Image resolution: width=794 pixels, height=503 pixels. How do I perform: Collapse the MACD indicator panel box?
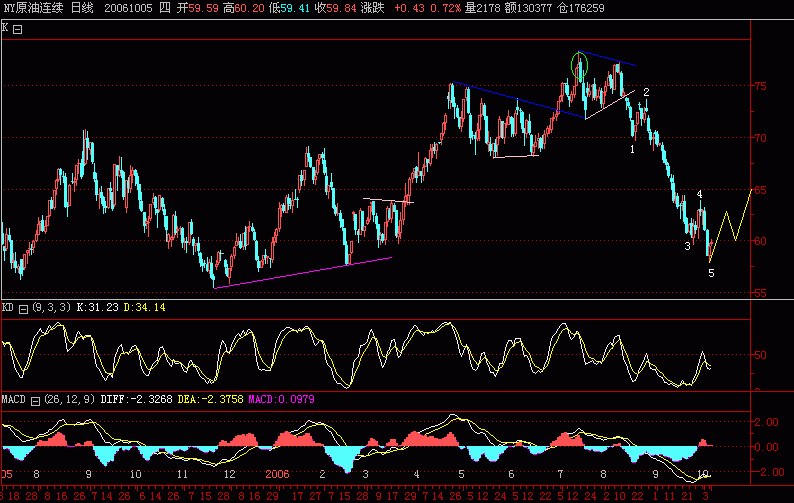click(35, 401)
